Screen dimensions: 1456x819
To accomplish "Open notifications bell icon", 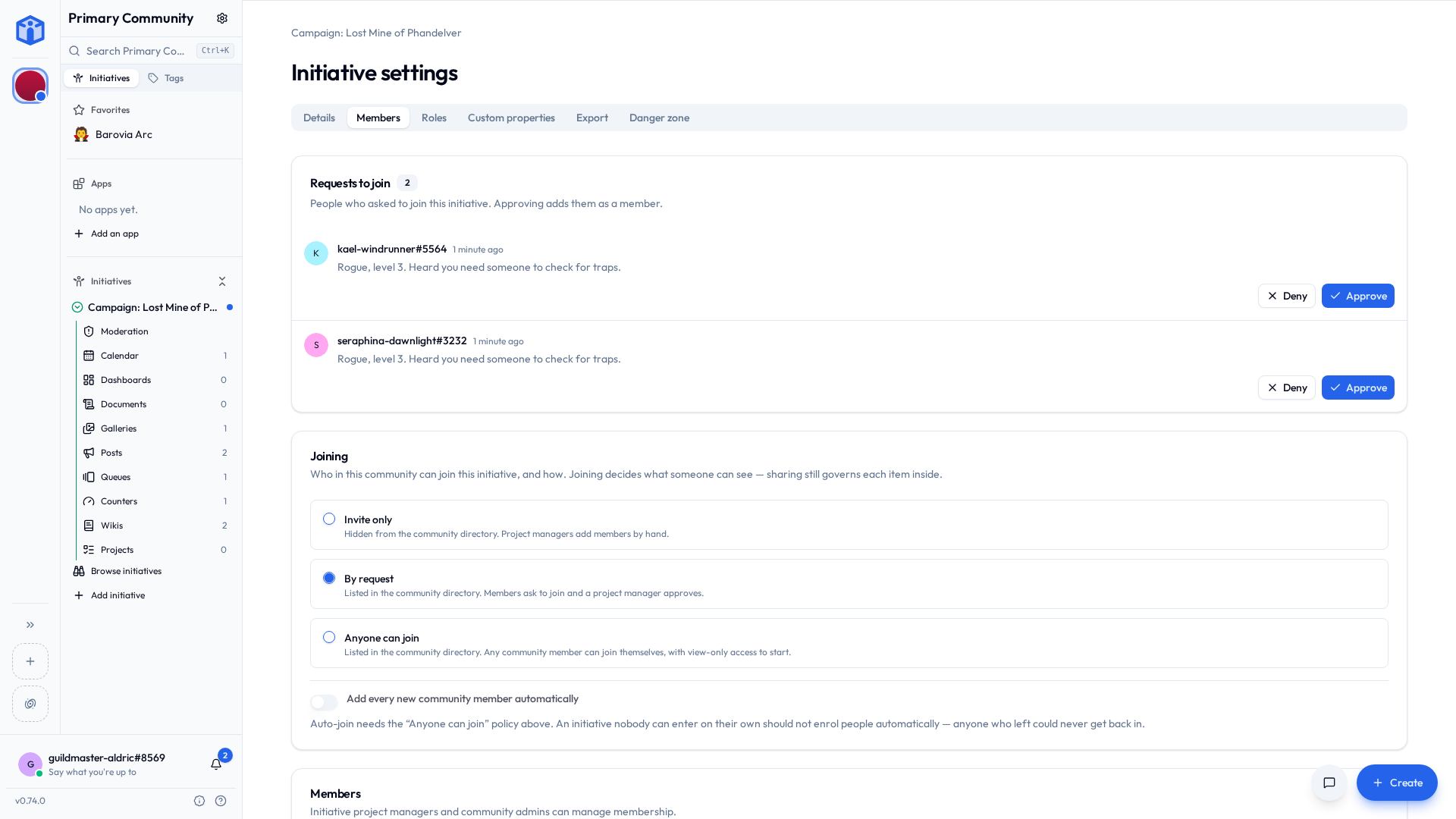I will [216, 764].
